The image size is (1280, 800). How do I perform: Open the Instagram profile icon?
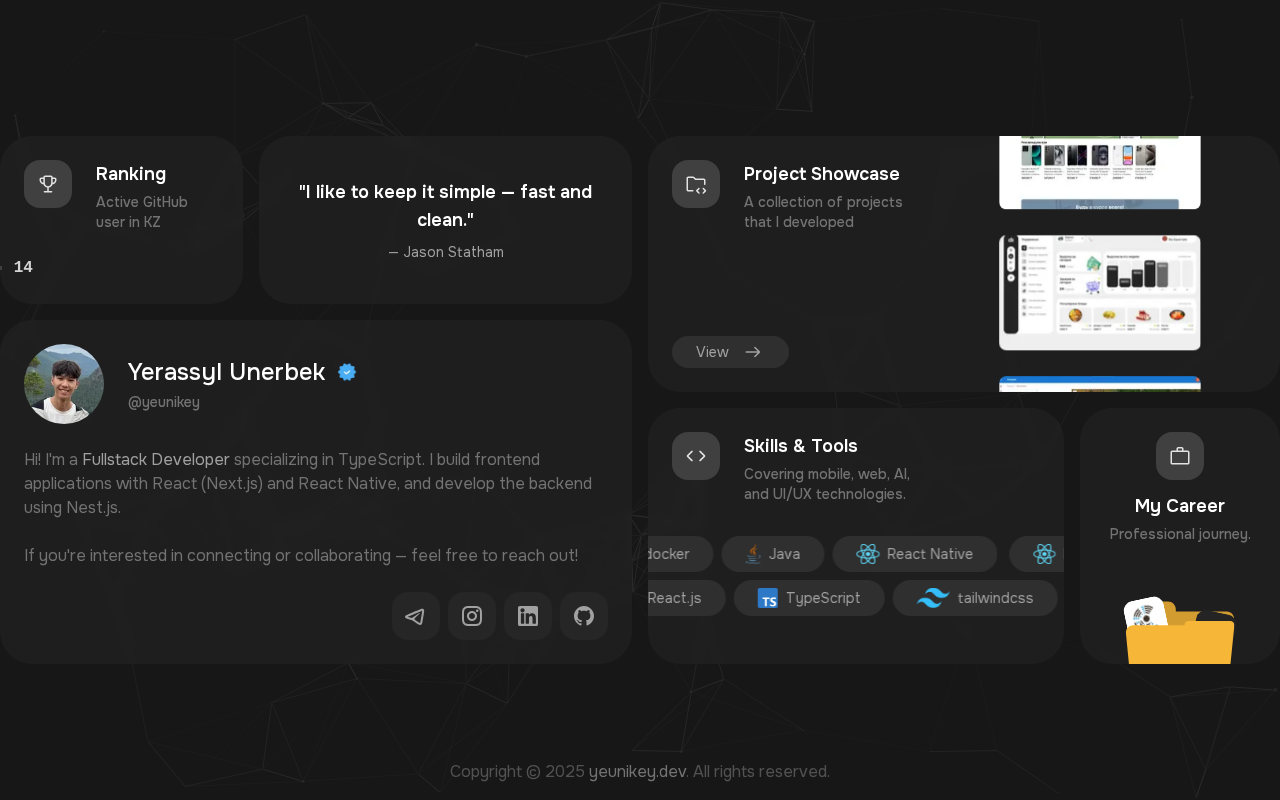[472, 616]
